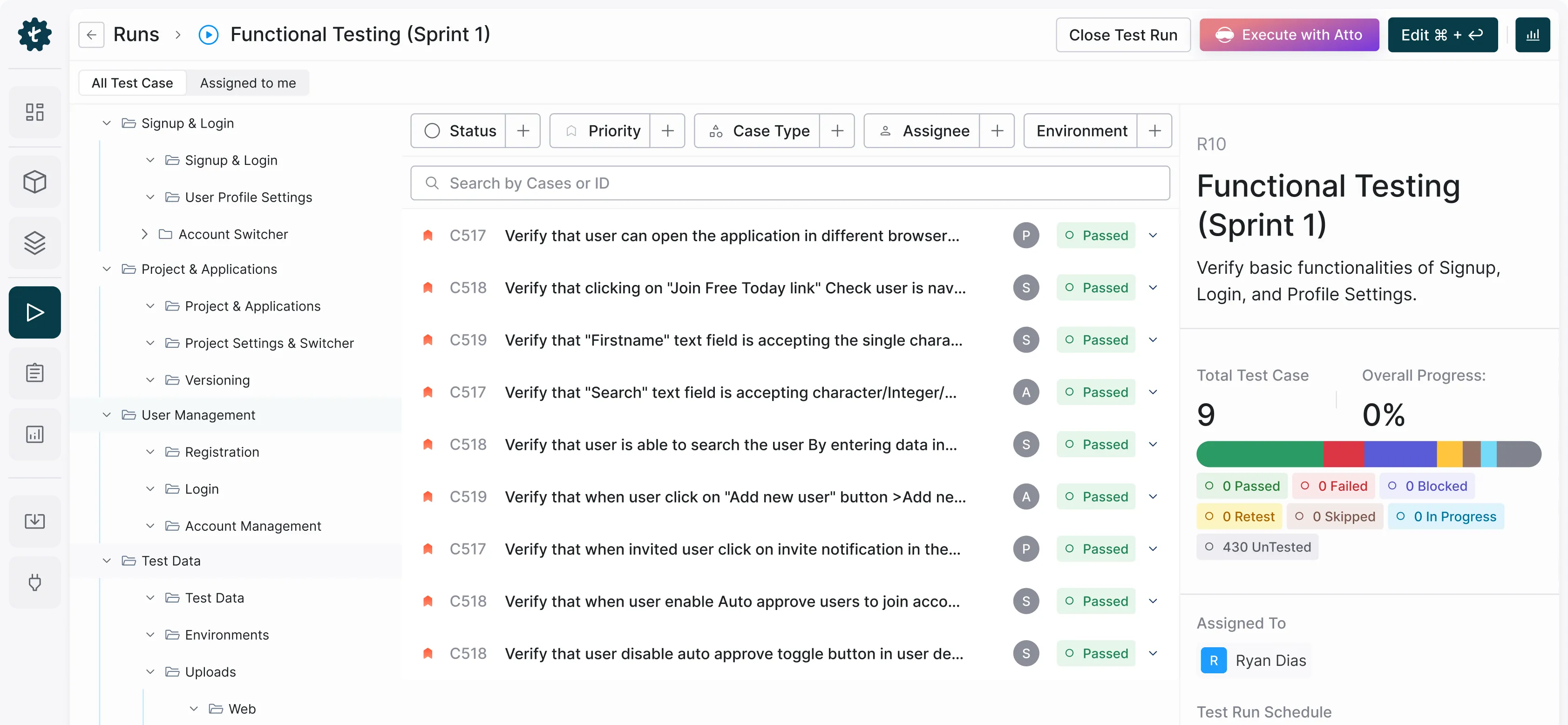Select the Projects box icon in the sidebar

[34, 182]
